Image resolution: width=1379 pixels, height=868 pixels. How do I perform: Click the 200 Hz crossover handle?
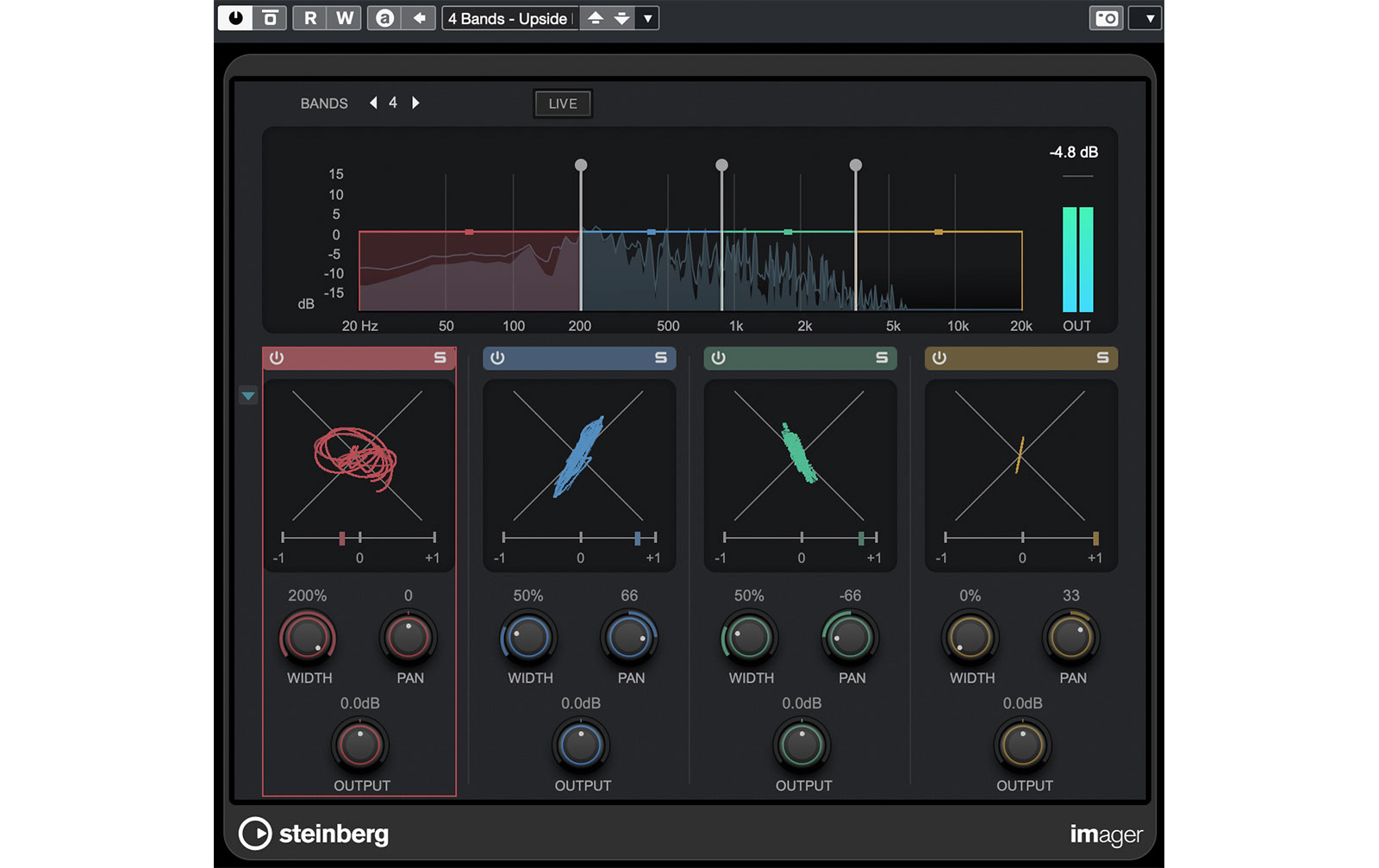click(581, 165)
